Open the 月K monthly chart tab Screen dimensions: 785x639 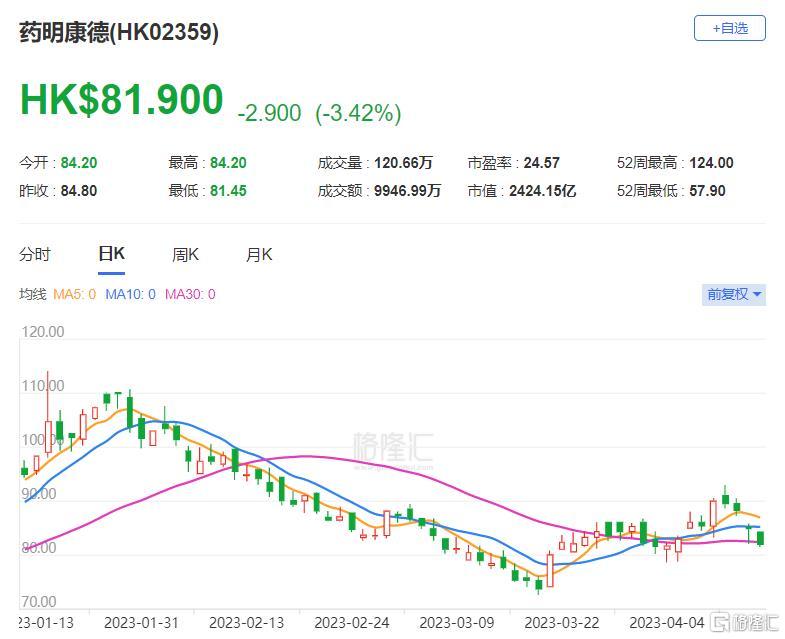click(259, 254)
